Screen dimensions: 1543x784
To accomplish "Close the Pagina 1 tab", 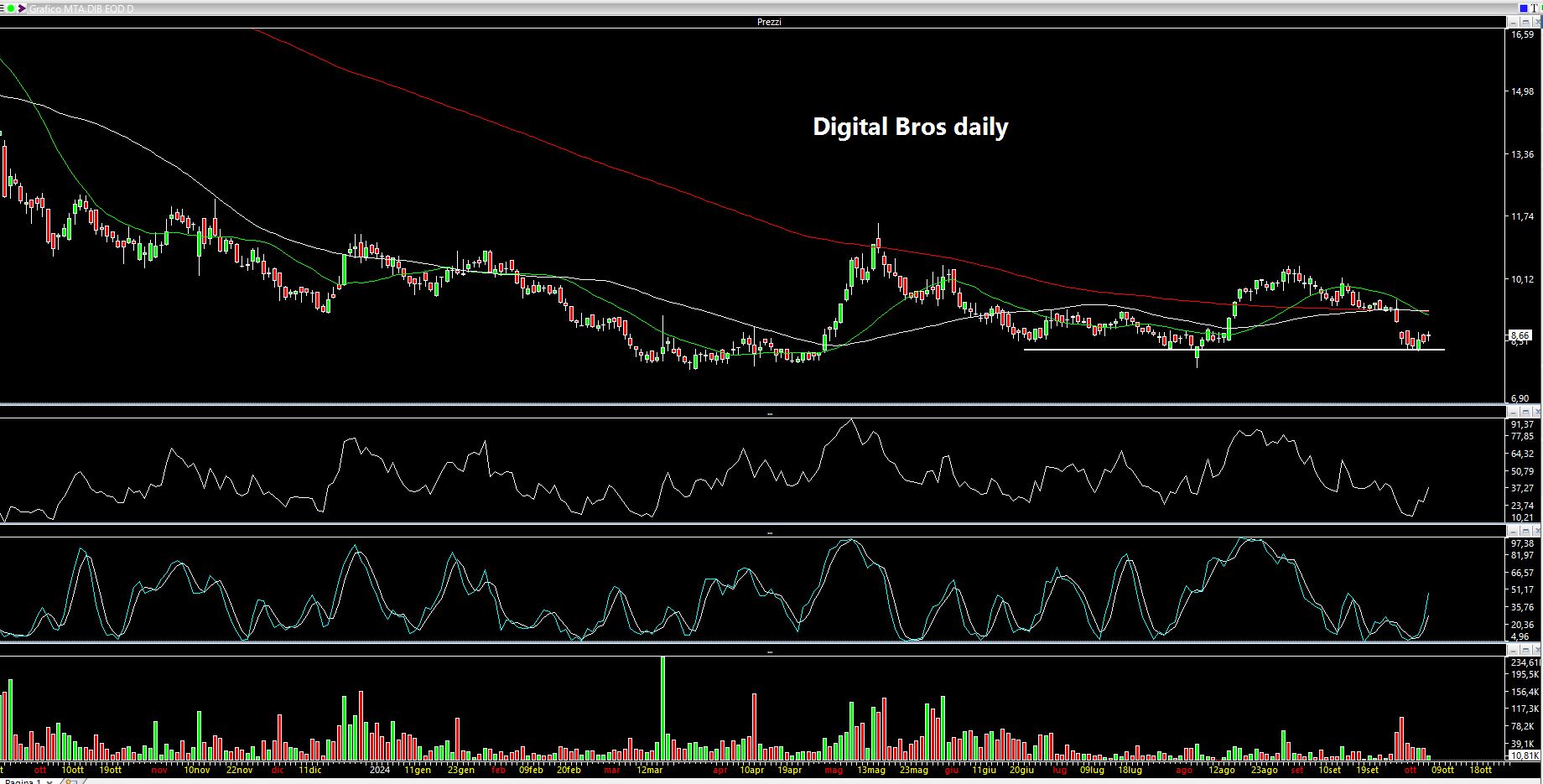I will point(50,781).
